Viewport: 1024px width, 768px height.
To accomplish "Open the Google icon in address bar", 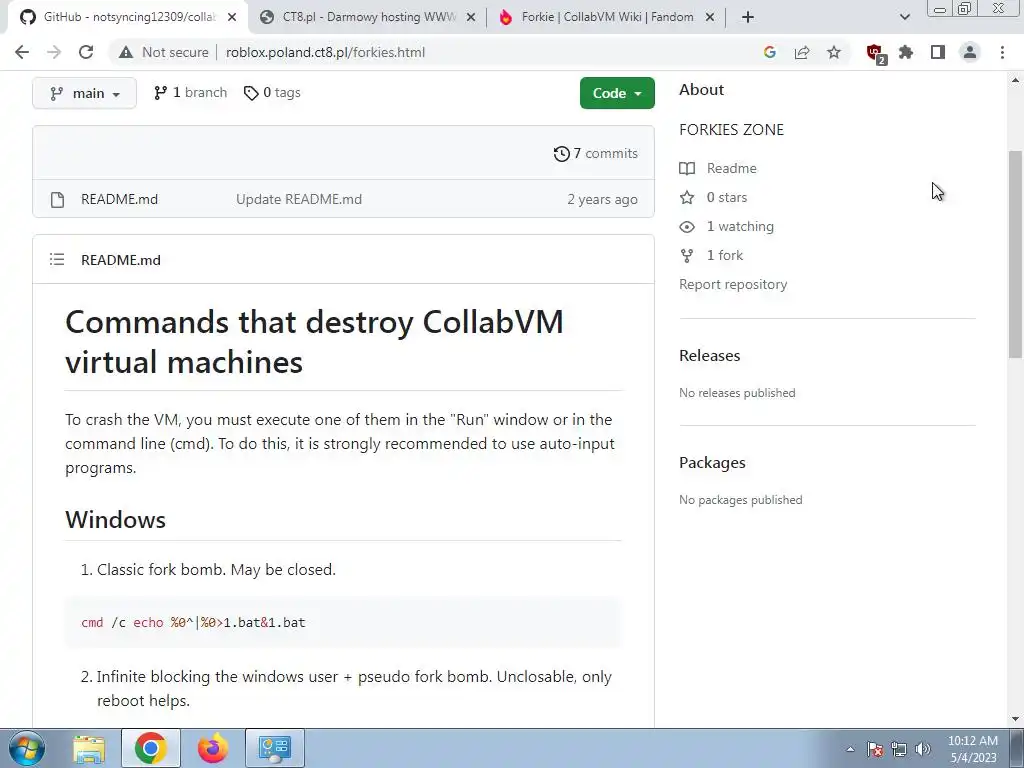I will point(770,52).
